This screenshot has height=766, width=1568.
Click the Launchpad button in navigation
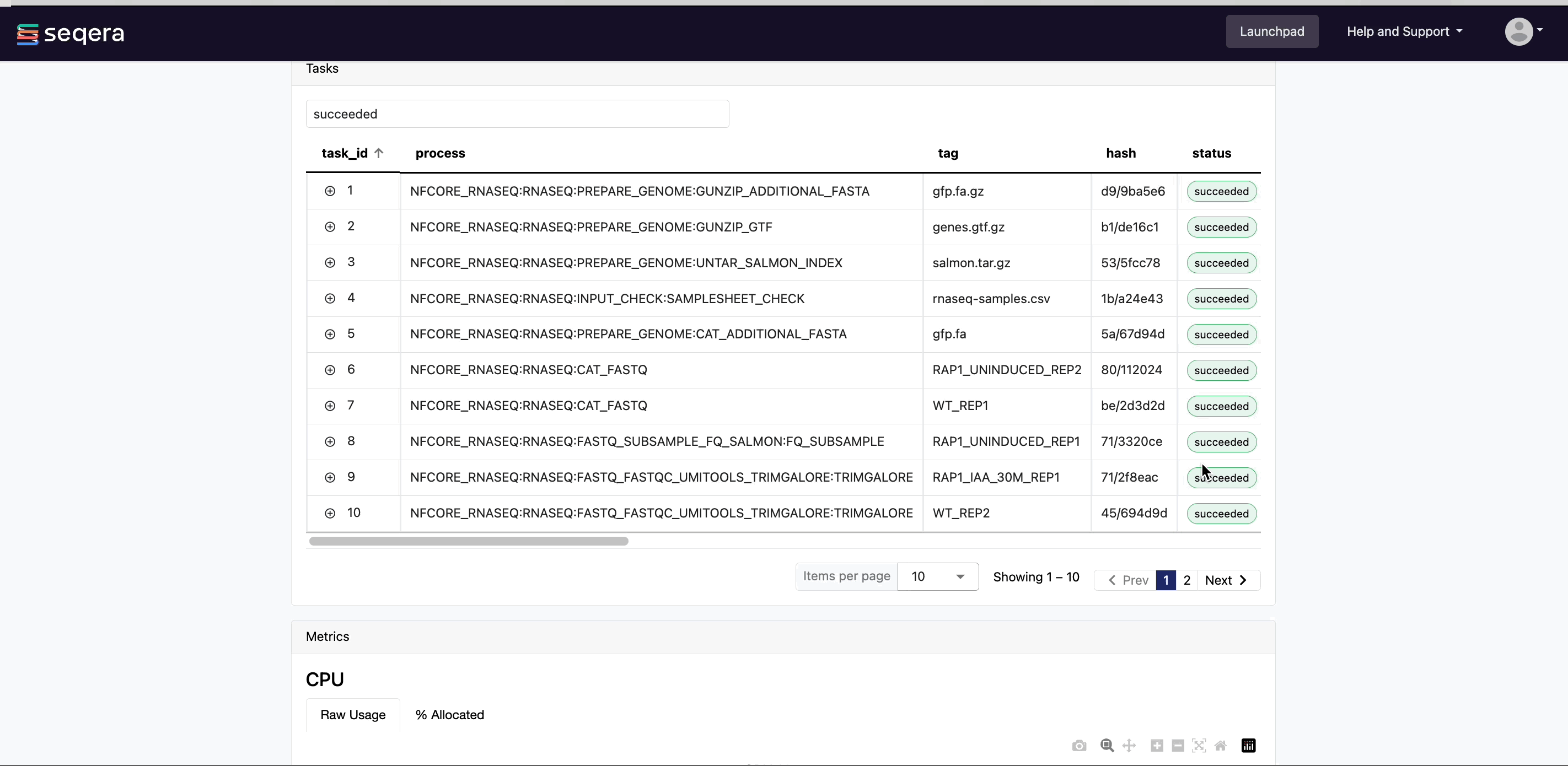click(x=1272, y=31)
